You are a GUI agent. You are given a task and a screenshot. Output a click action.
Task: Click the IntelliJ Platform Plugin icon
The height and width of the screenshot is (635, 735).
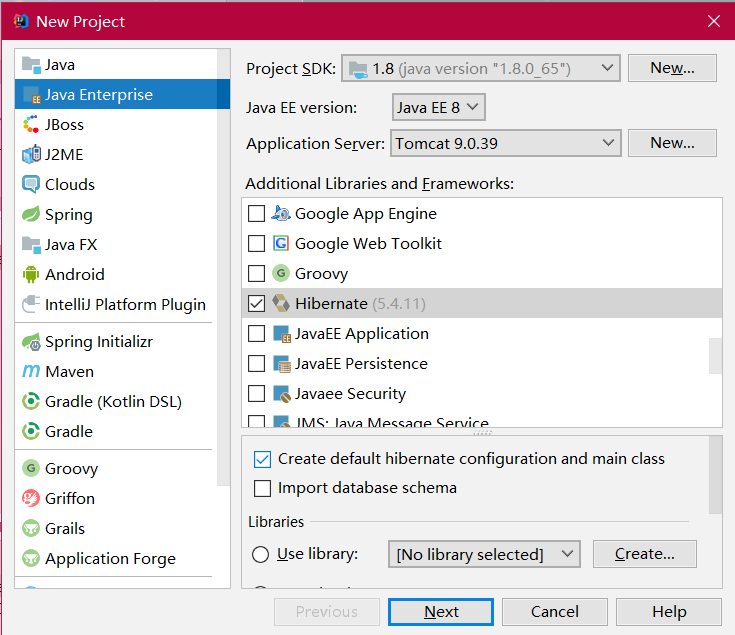[31, 305]
